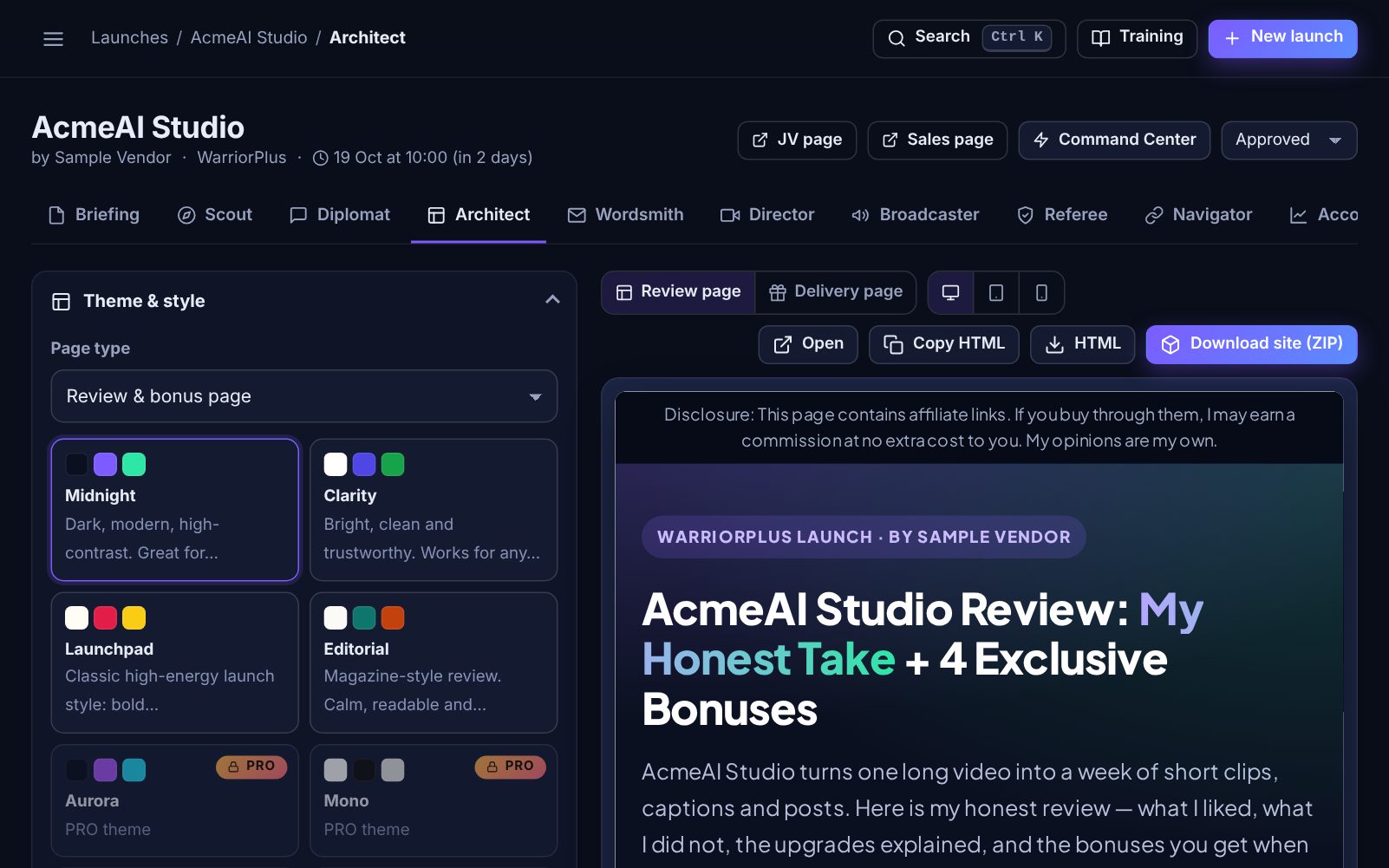Viewport: 1389px width, 868px height.
Task: Show the Review page preview
Action: [679, 292]
